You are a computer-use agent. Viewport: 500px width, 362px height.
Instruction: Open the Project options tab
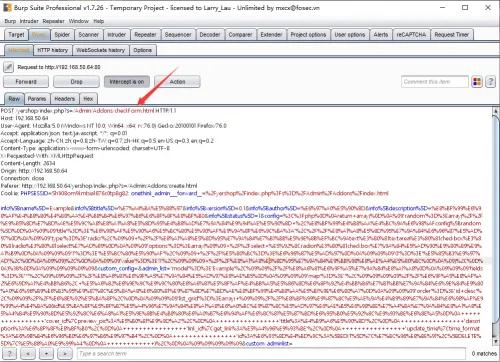click(x=308, y=35)
